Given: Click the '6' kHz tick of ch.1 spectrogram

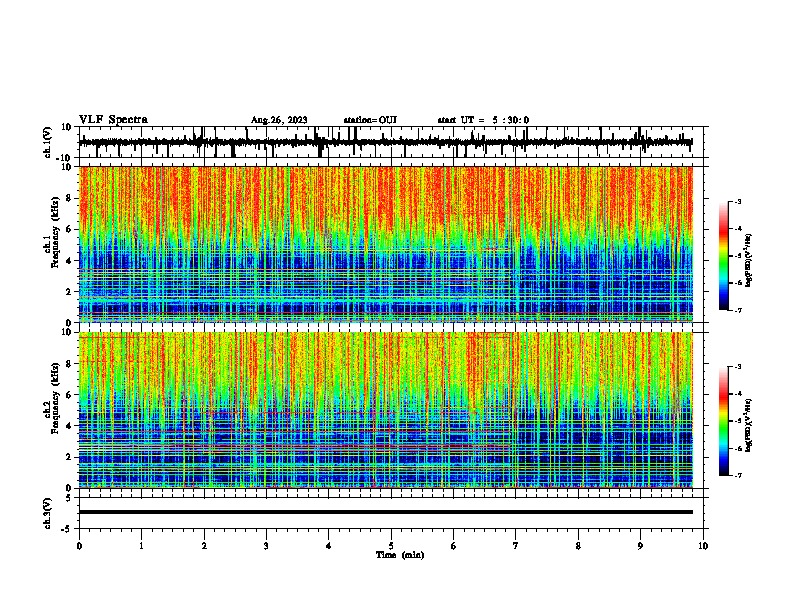Looking at the screenshot, I should coord(70,229).
